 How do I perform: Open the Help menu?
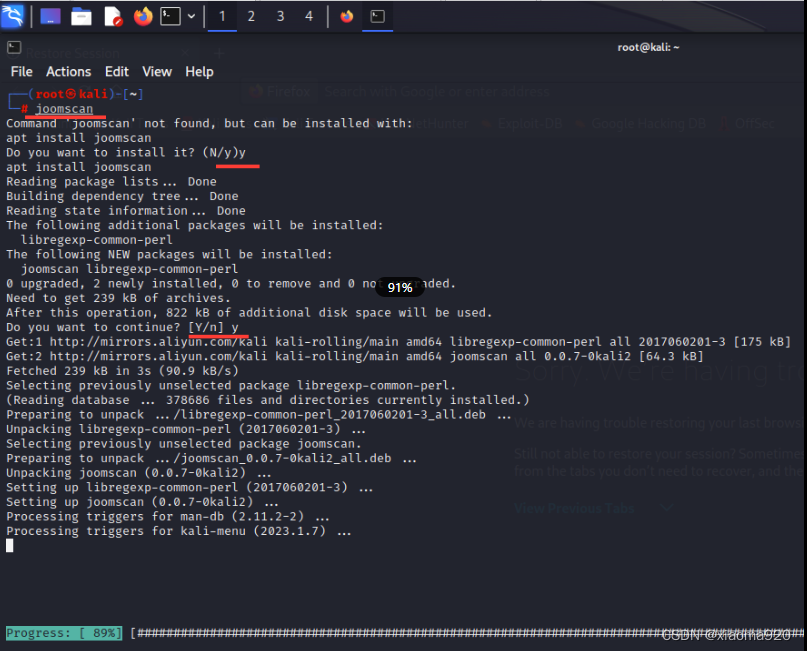(199, 72)
